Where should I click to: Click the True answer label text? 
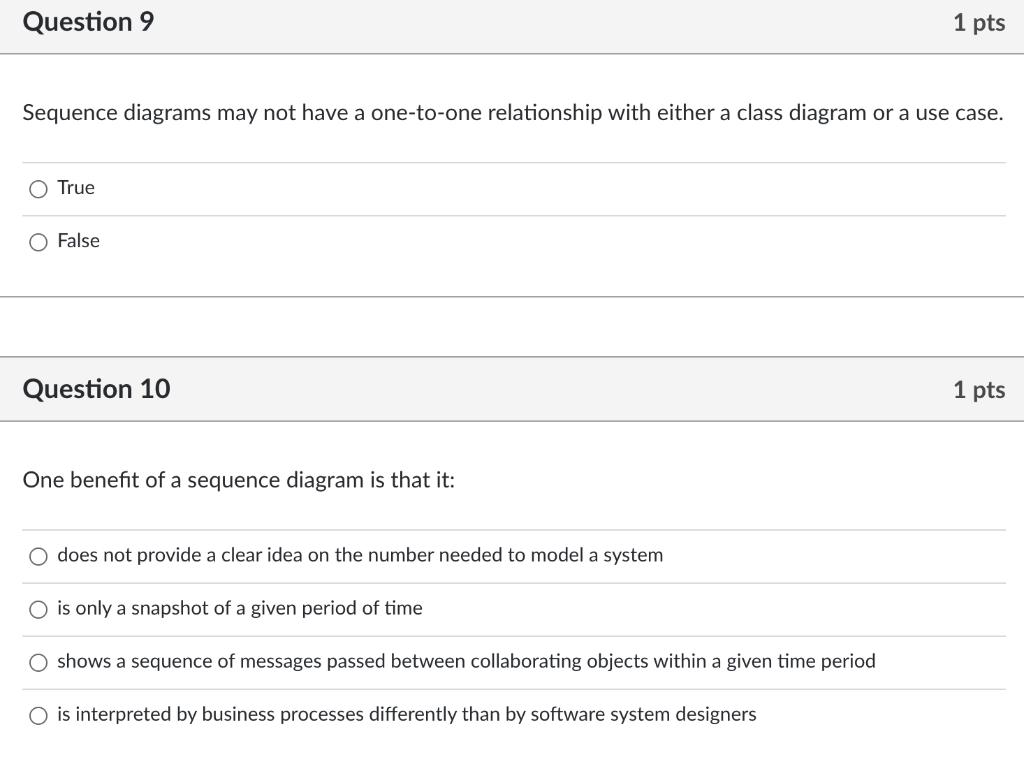(75, 188)
